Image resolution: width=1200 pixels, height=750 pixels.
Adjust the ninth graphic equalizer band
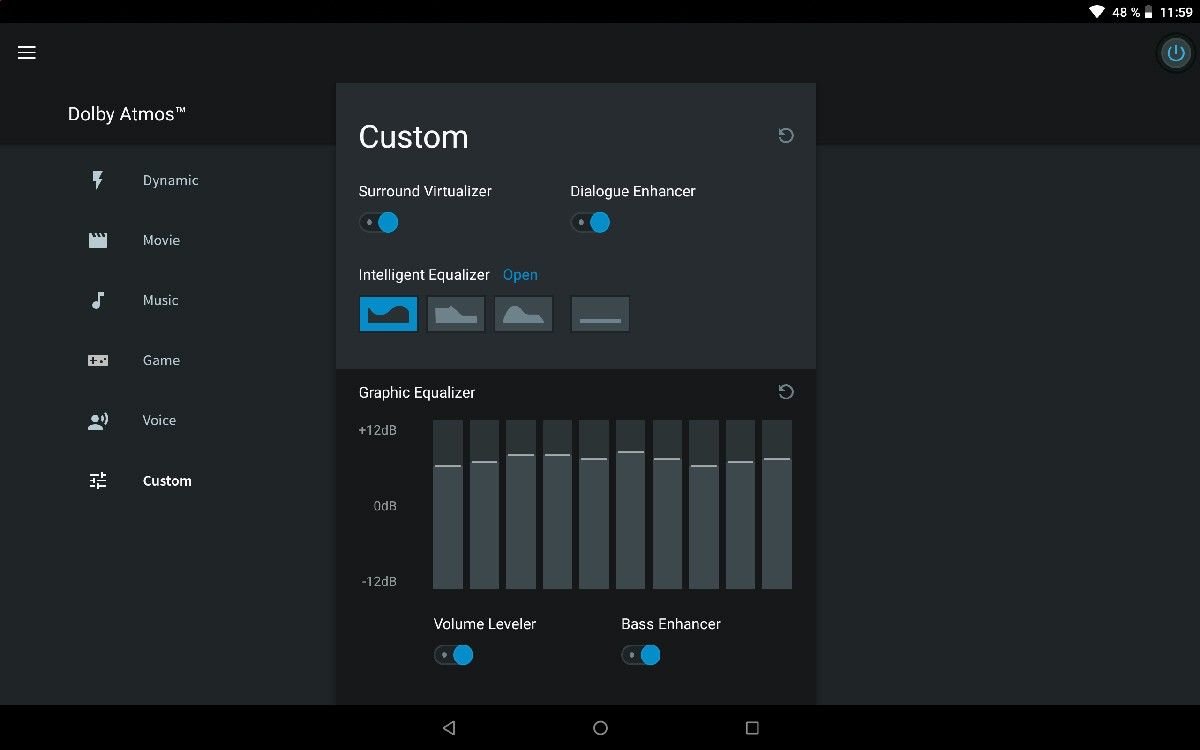tap(741, 504)
